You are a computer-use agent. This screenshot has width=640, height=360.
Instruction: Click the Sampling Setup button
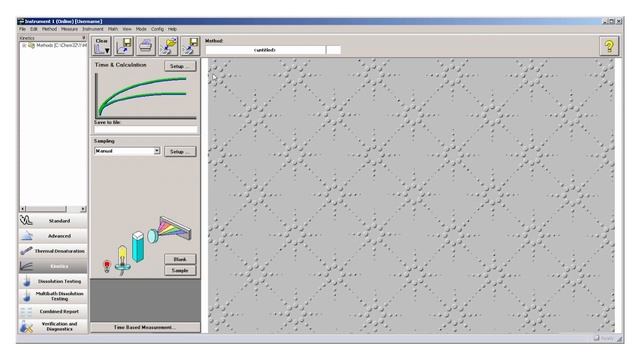[180, 151]
